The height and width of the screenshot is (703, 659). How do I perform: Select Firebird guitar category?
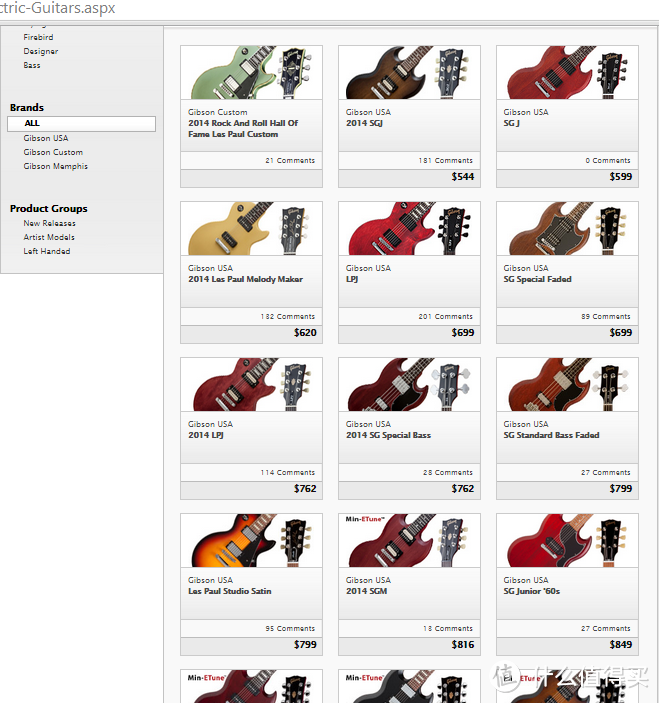[x=38, y=37]
